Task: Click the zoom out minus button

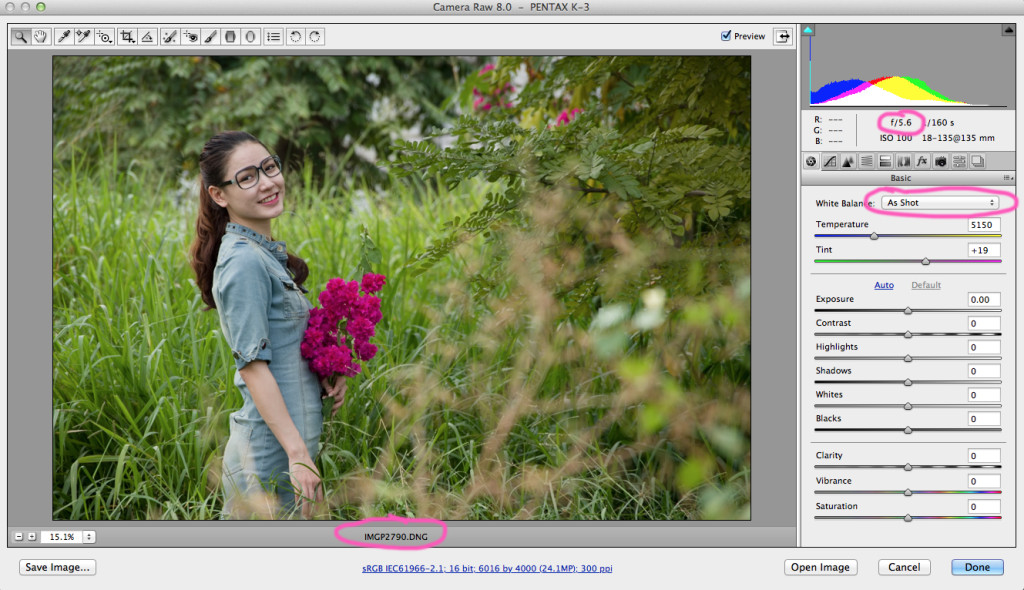Action: coord(19,536)
